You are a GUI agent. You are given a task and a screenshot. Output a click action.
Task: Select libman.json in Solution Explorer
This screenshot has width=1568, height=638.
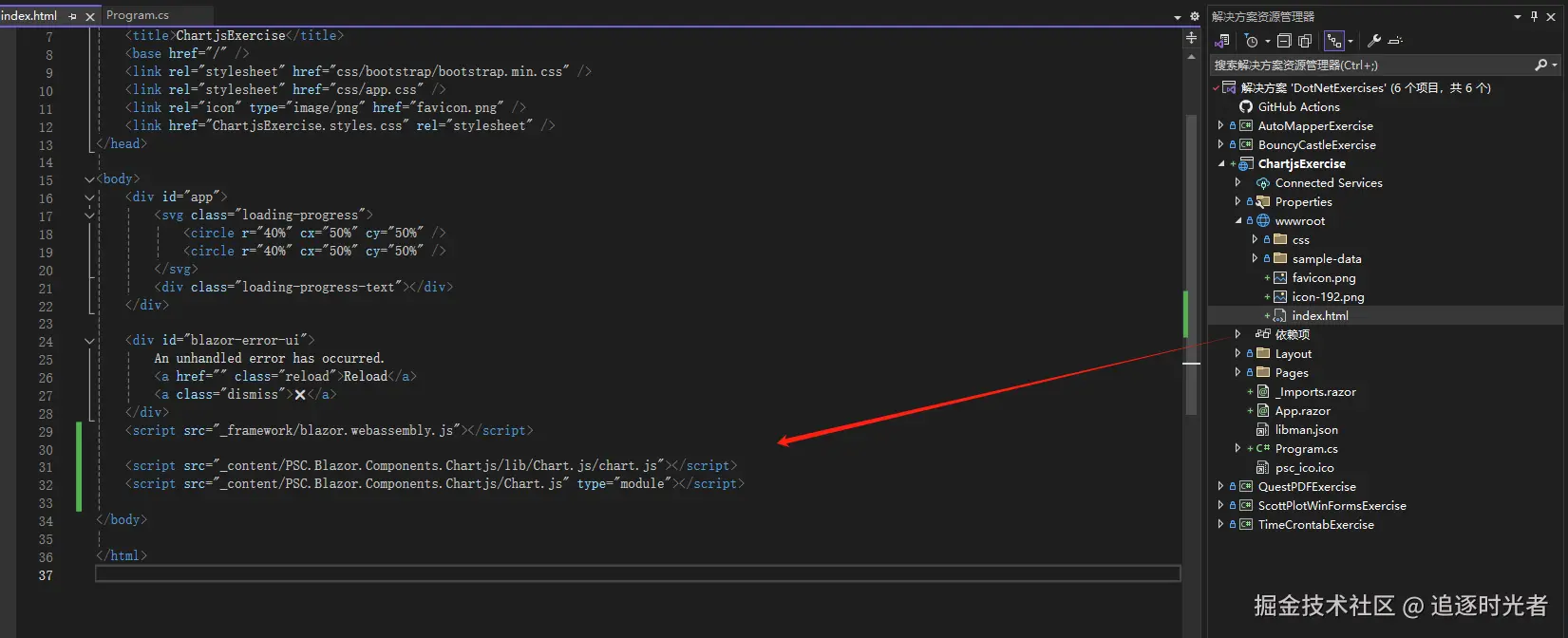[x=1306, y=429]
